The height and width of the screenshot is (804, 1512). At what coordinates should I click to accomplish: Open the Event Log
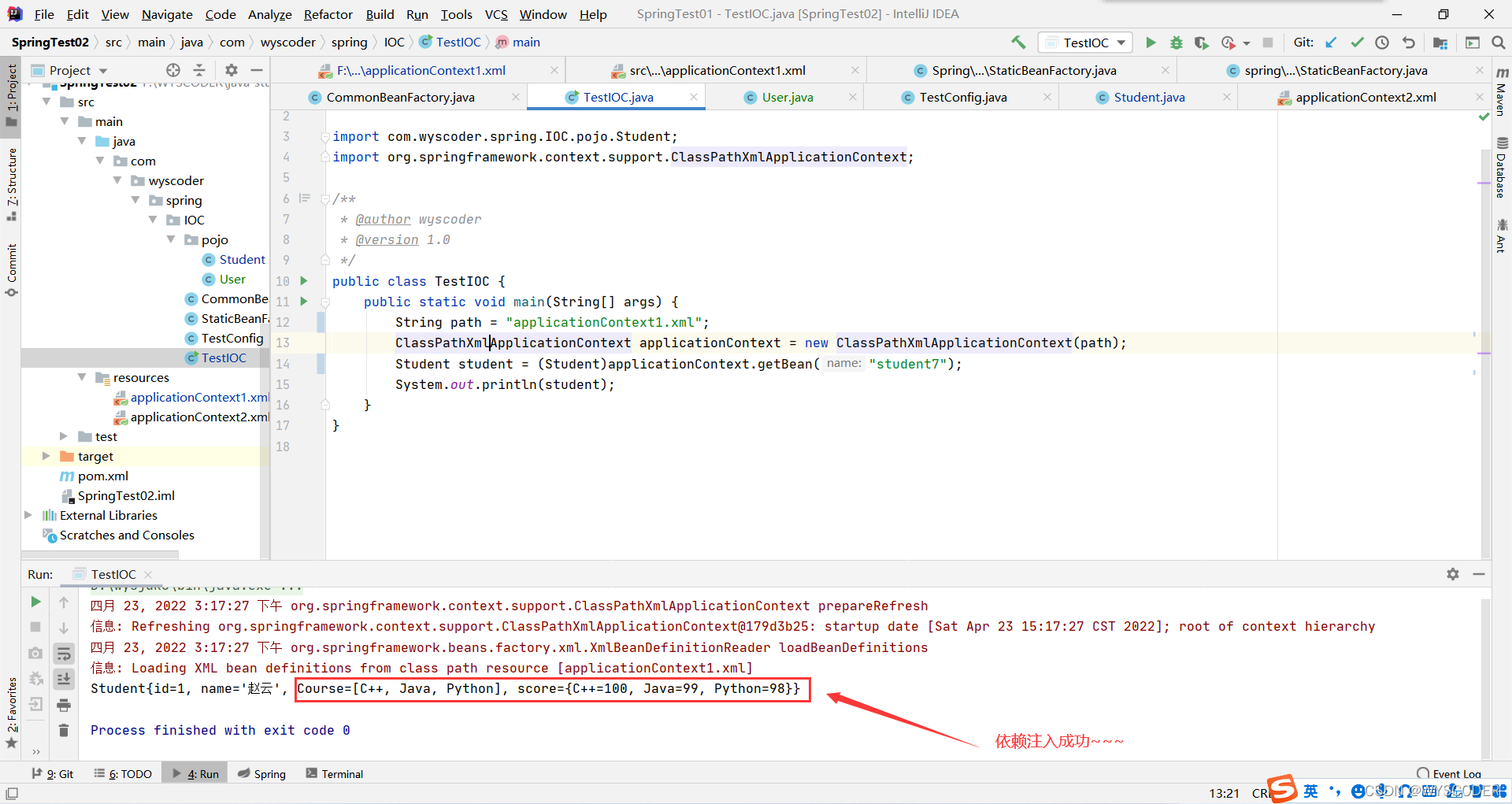[x=1449, y=773]
